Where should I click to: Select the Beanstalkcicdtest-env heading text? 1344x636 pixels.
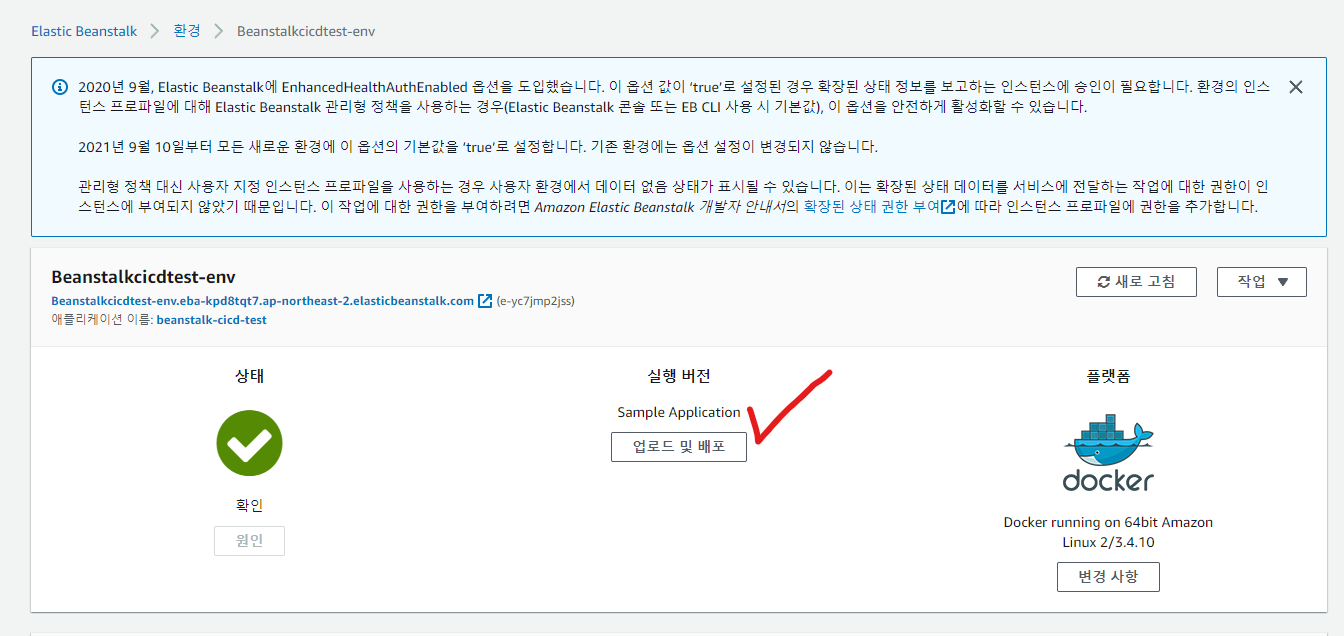(143, 277)
